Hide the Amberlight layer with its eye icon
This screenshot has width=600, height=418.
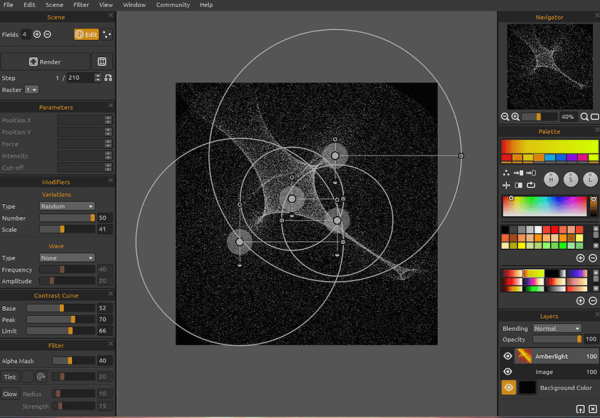pos(507,356)
